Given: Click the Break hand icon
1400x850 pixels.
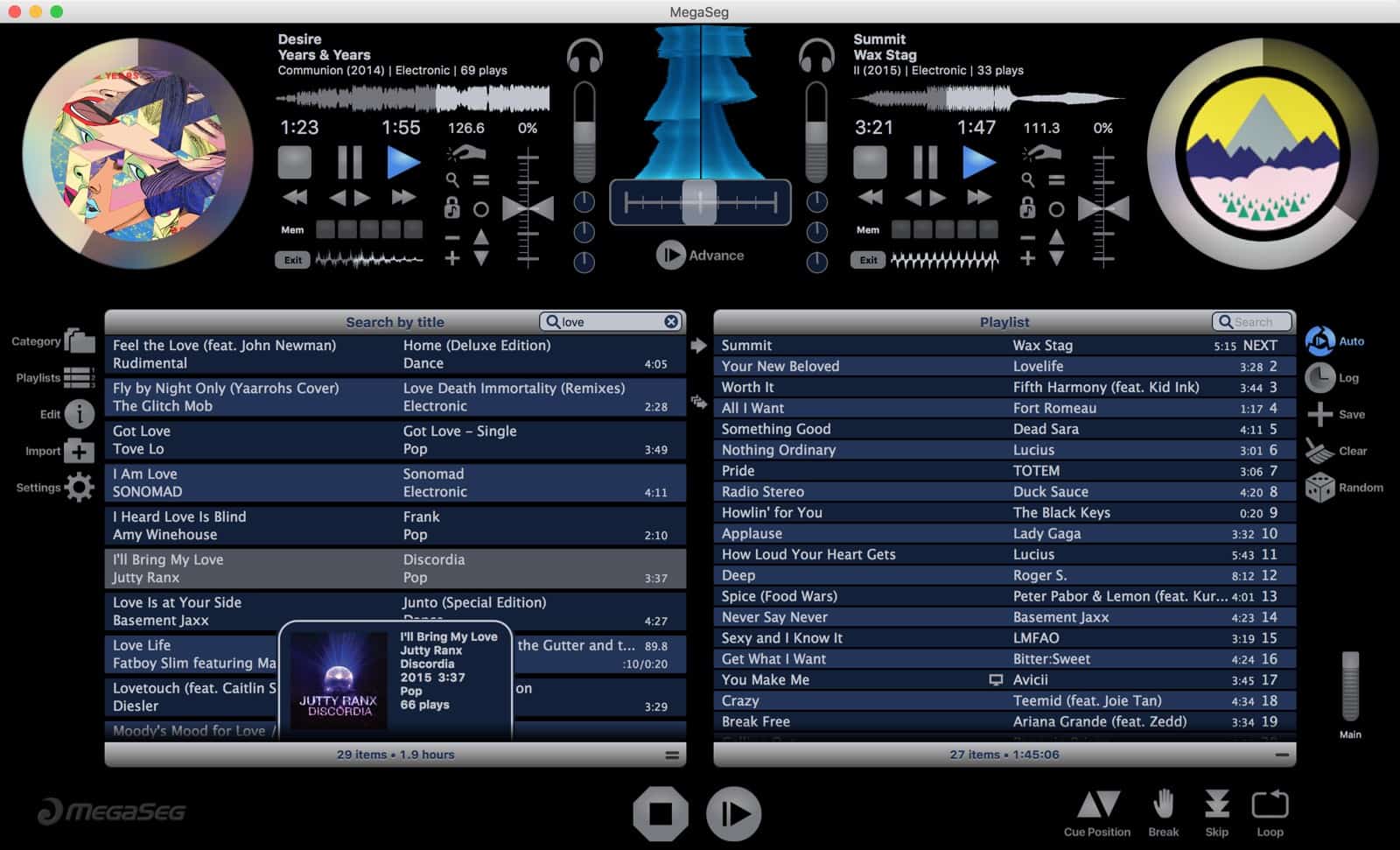Looking at the screenshot, I should [x=1163, y=804].
